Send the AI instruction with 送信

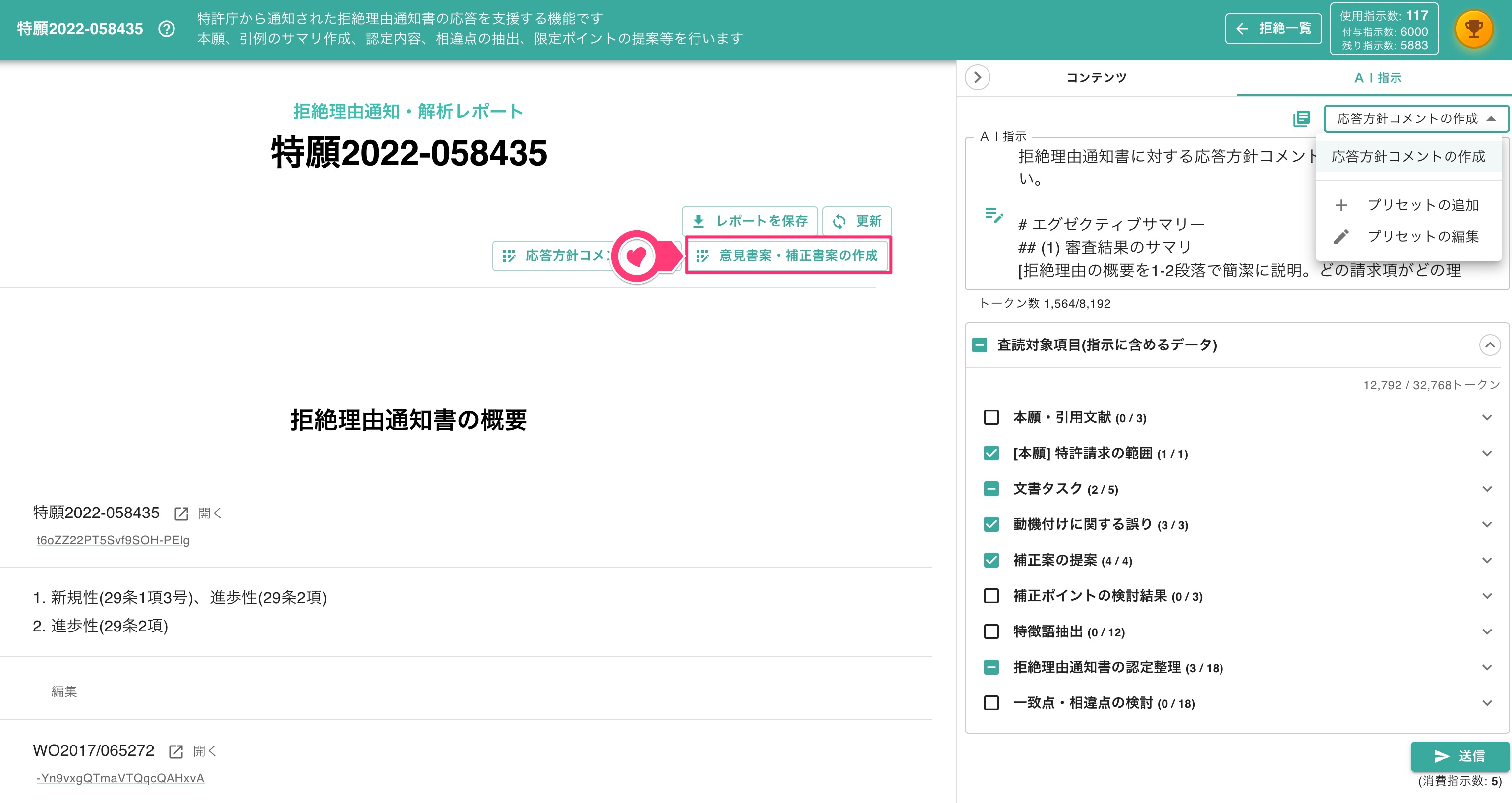tap(1460, 756)
